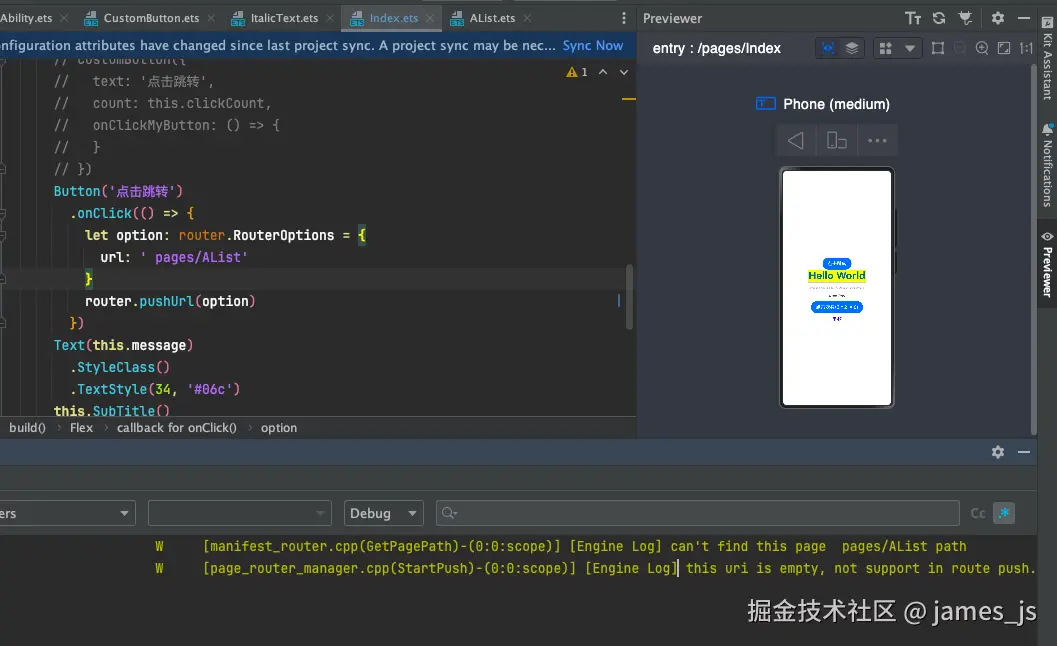The image size is (1057, 646).
Task: Click Flex in the breadcrumb bar
Action: 82,428
